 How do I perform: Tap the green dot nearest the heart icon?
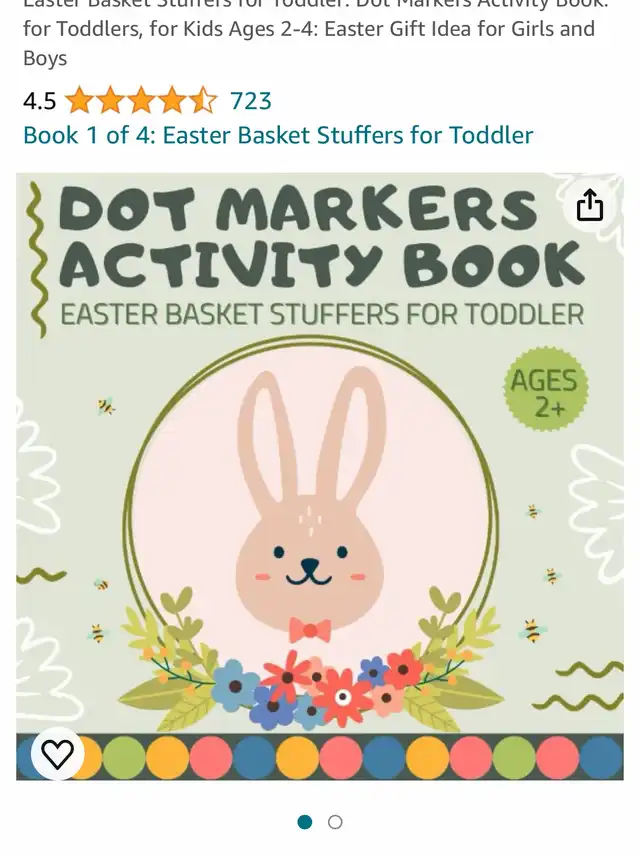tap(123, 757)
